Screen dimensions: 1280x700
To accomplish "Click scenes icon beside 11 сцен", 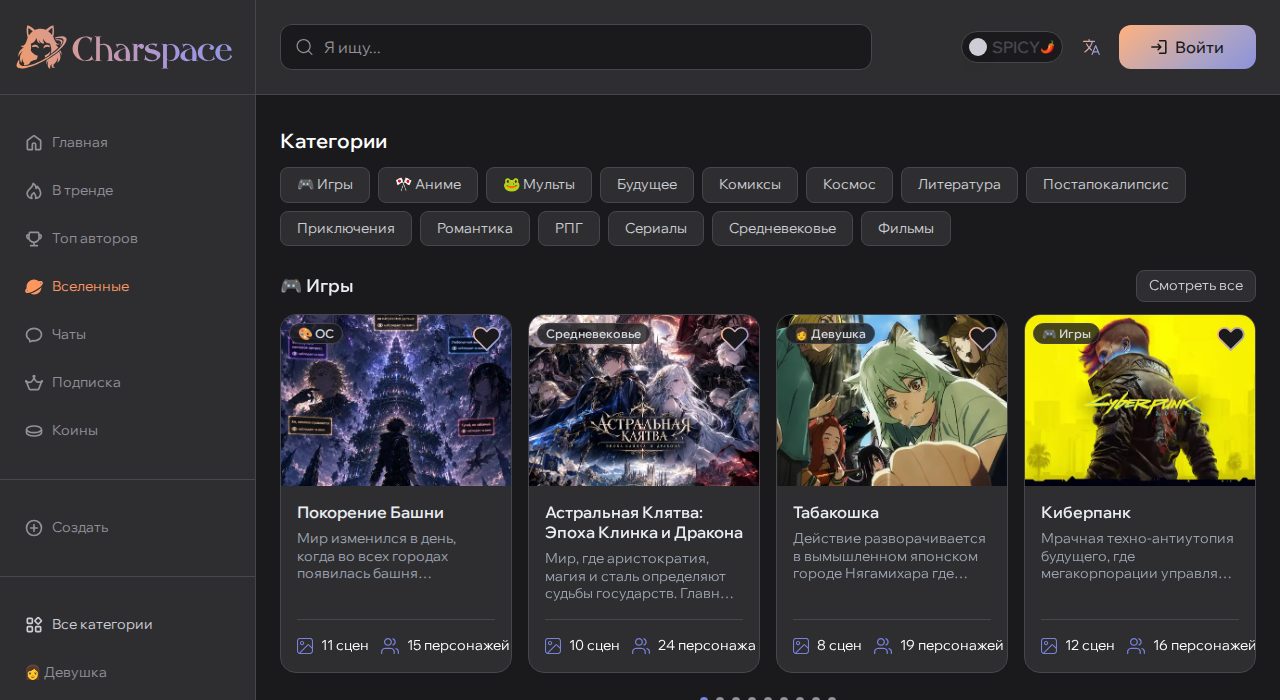I will pos(305,646).
